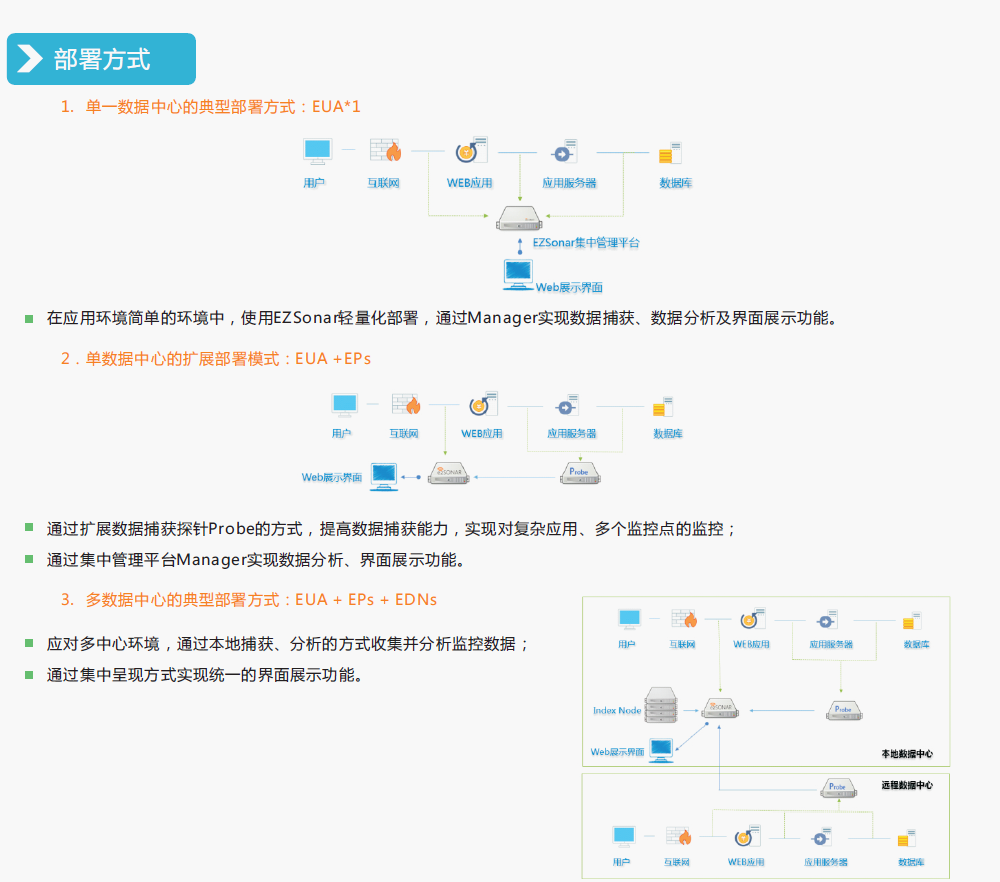Click the bullet text starting 通过扩展数据捕获探针Probe的方式

[392, 529]
